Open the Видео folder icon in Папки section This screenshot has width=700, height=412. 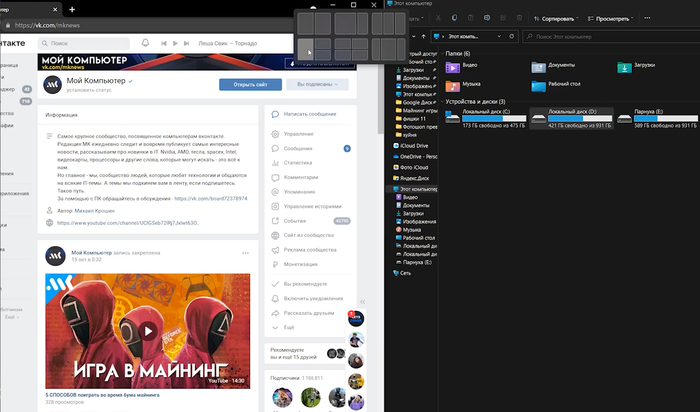(x=453, y=67)
